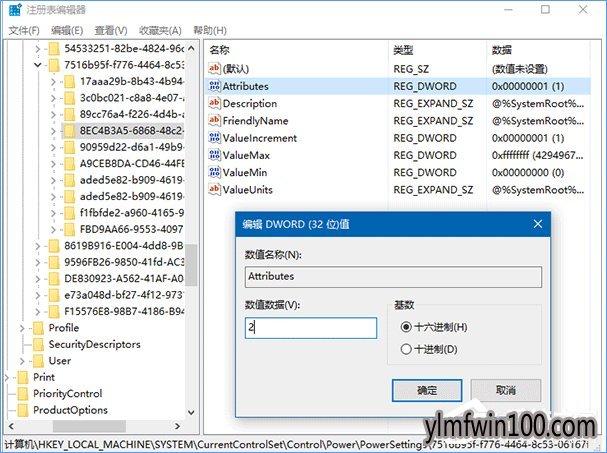
Task: Click folder icon of SecurityDescriptors key
Action: tap(38, 344)
